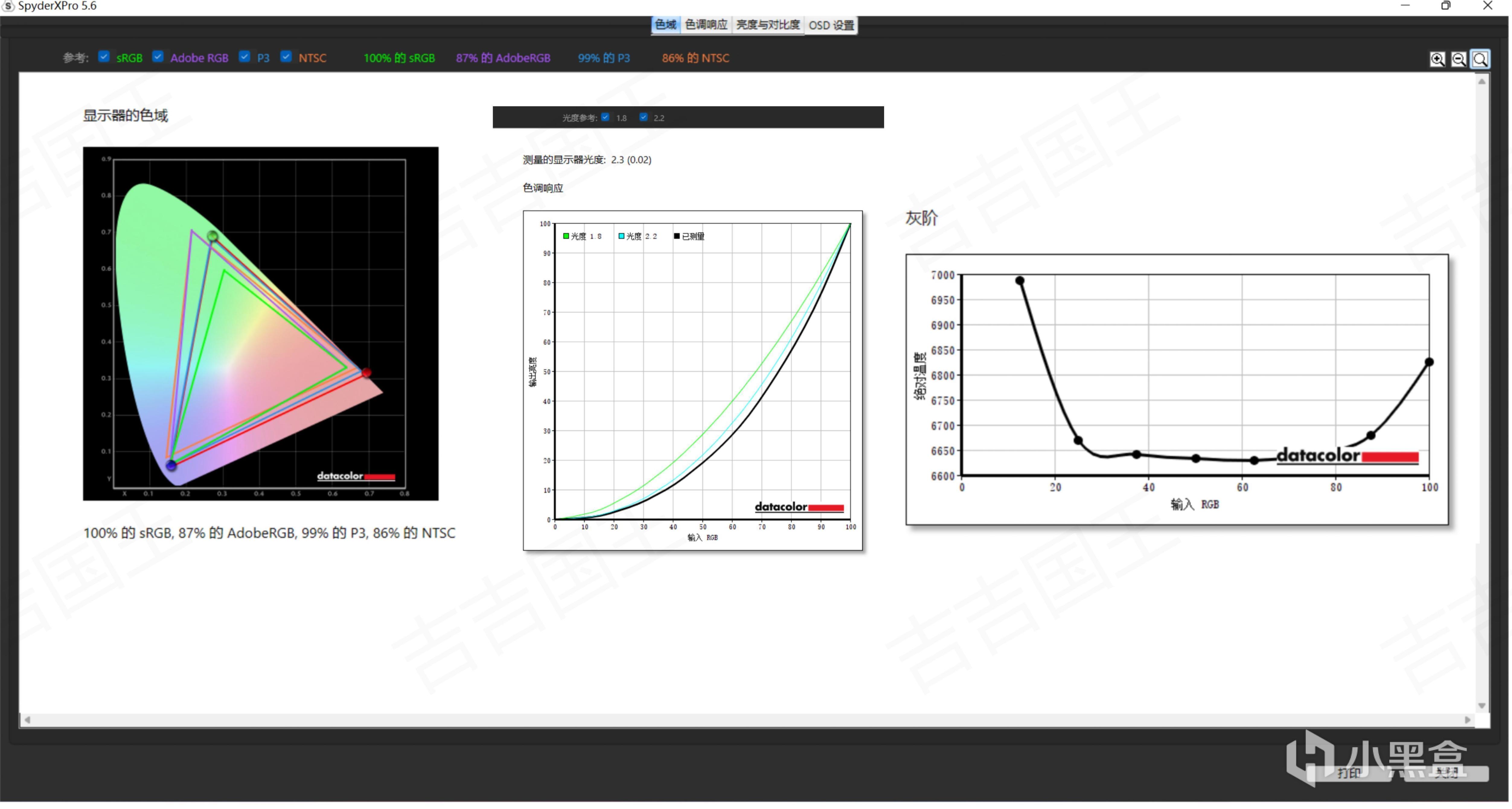The height and width of the screenshot is (809, 1512).
Task: Toggle the NTSC reference checkbox
Action: point(286,57)
